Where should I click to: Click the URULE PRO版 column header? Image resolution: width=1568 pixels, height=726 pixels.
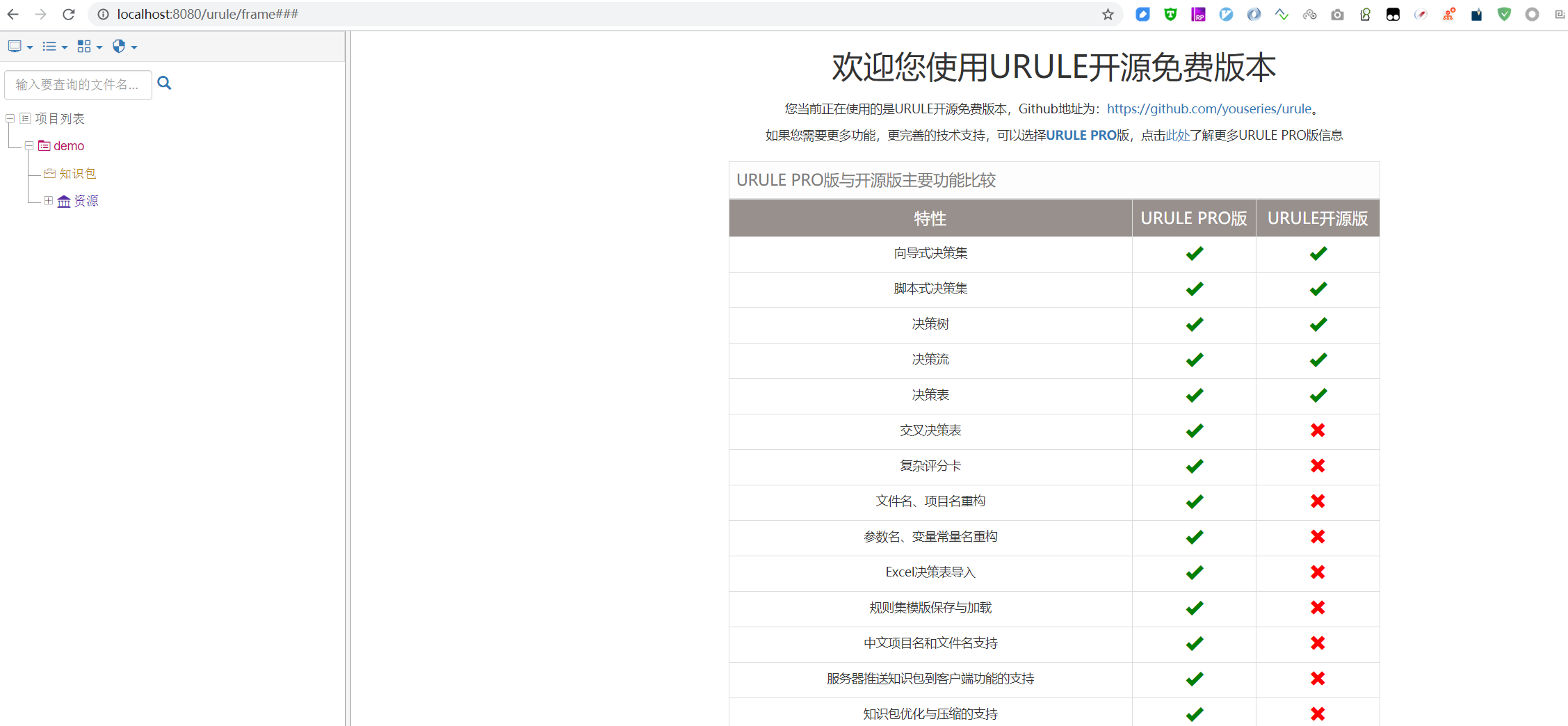1194,218
